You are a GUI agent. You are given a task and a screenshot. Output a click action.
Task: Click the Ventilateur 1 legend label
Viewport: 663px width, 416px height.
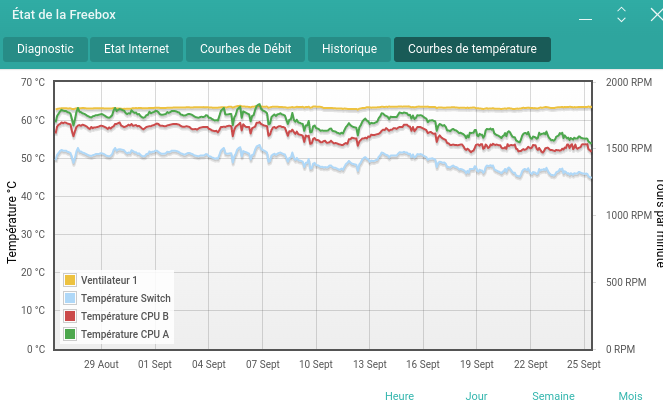109,280
